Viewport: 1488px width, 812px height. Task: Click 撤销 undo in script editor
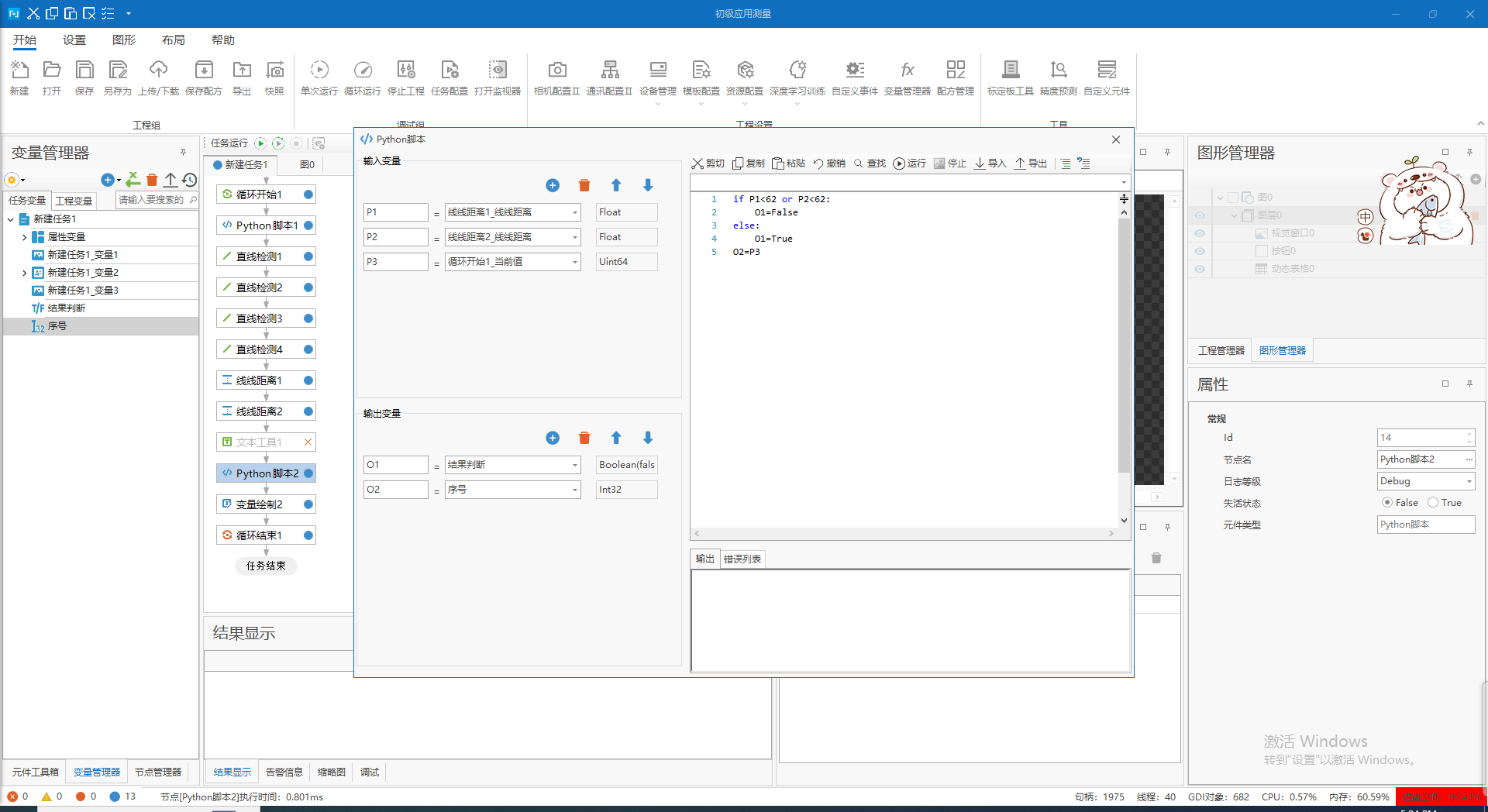tap(828, 163)
